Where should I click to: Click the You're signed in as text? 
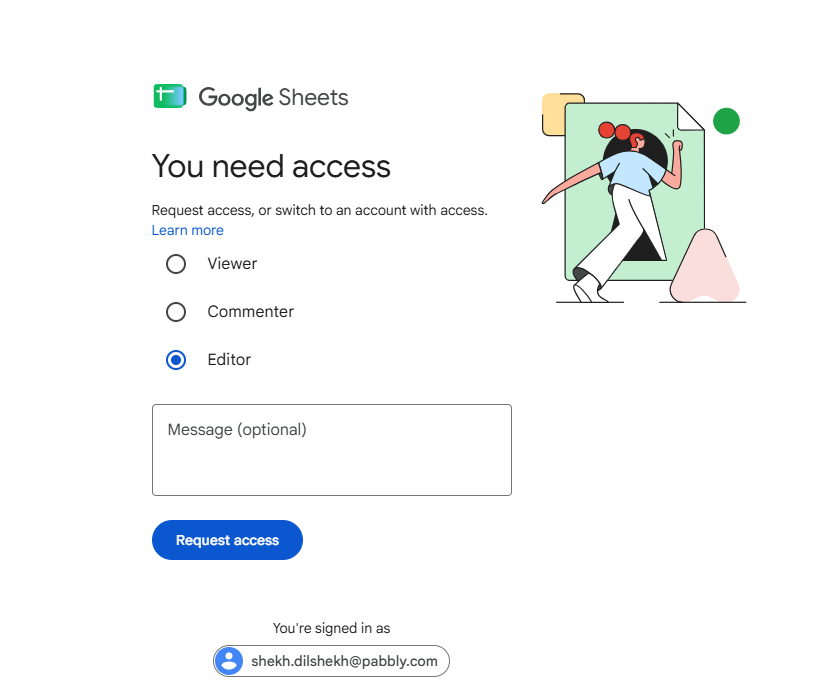(331, 628)
